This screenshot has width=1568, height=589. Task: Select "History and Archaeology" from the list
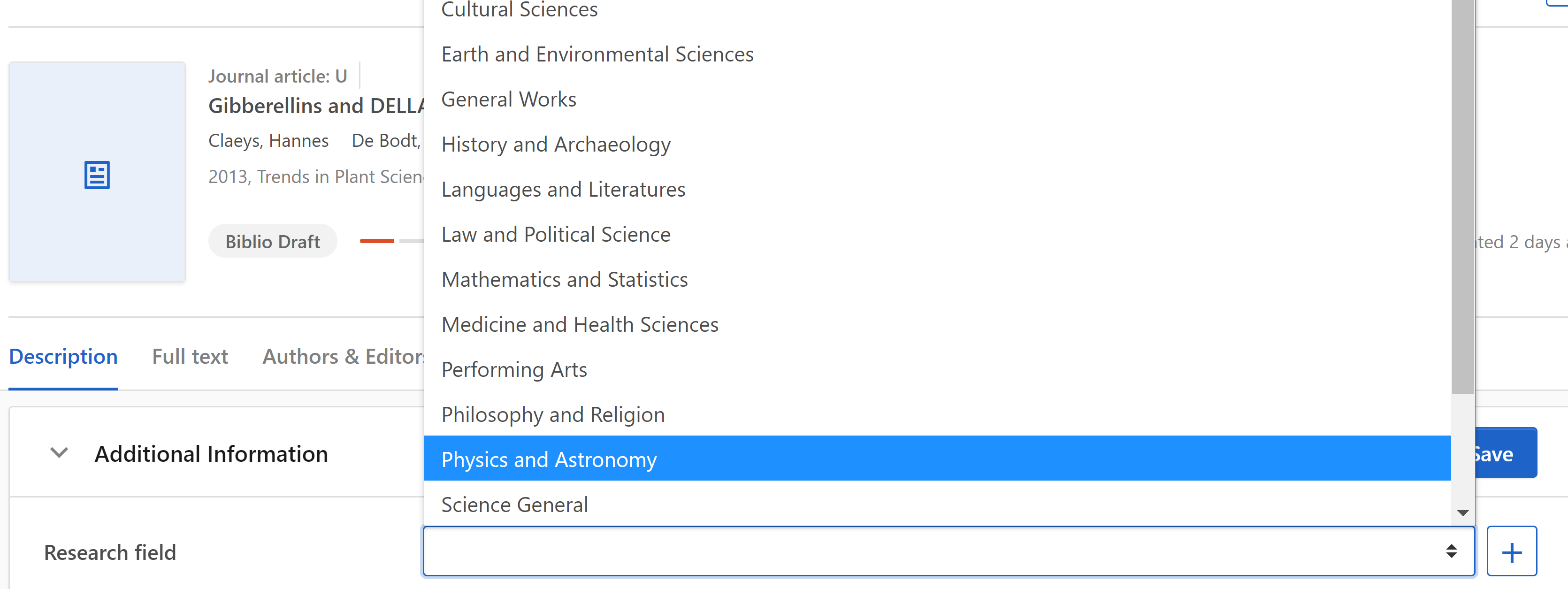pyautogui.click(x=556, y=144)
